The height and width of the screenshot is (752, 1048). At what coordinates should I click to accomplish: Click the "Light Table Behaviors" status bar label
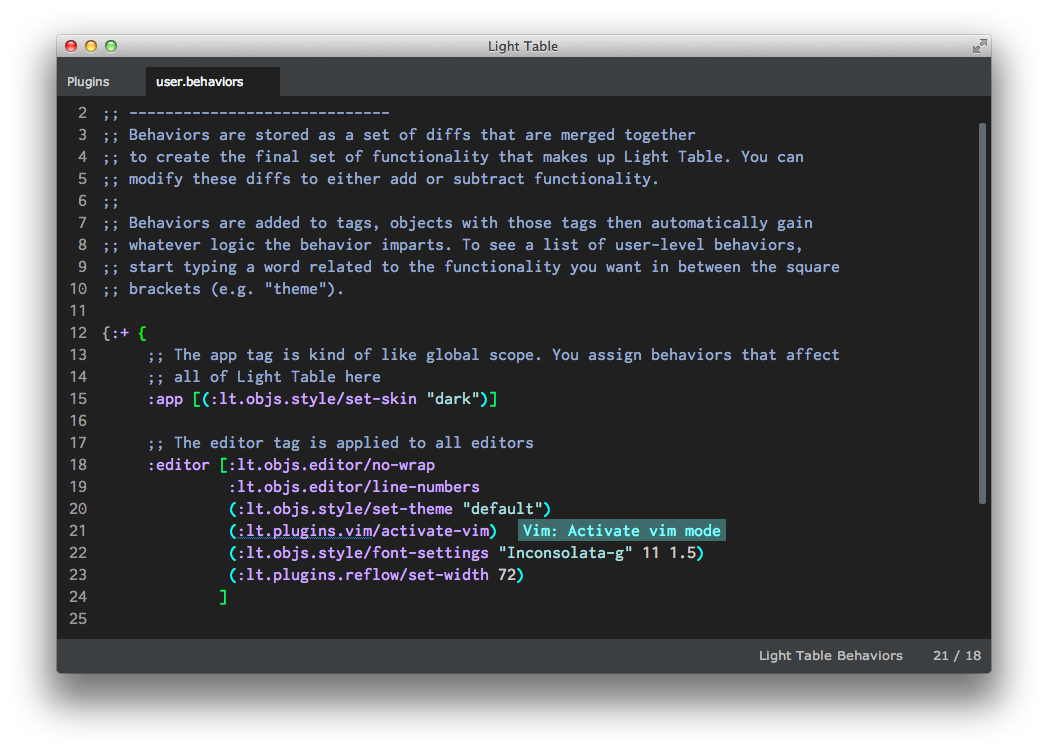pyautogui.click(x=830, y=656)
